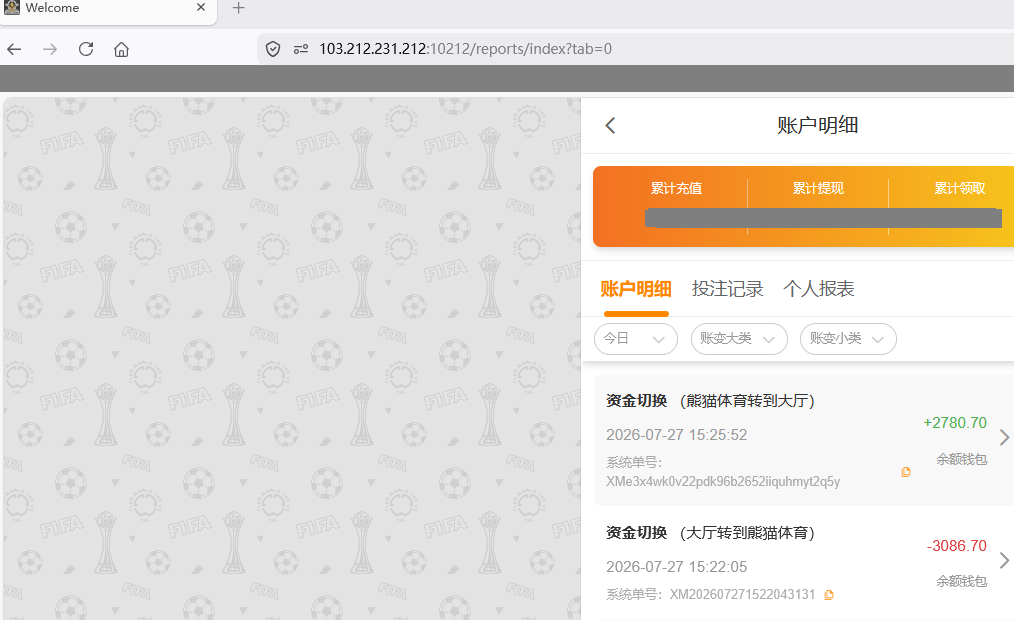This screenshot has height=620, width=1014.
Task: Click the 账户明细 page title
Action: 817,125
